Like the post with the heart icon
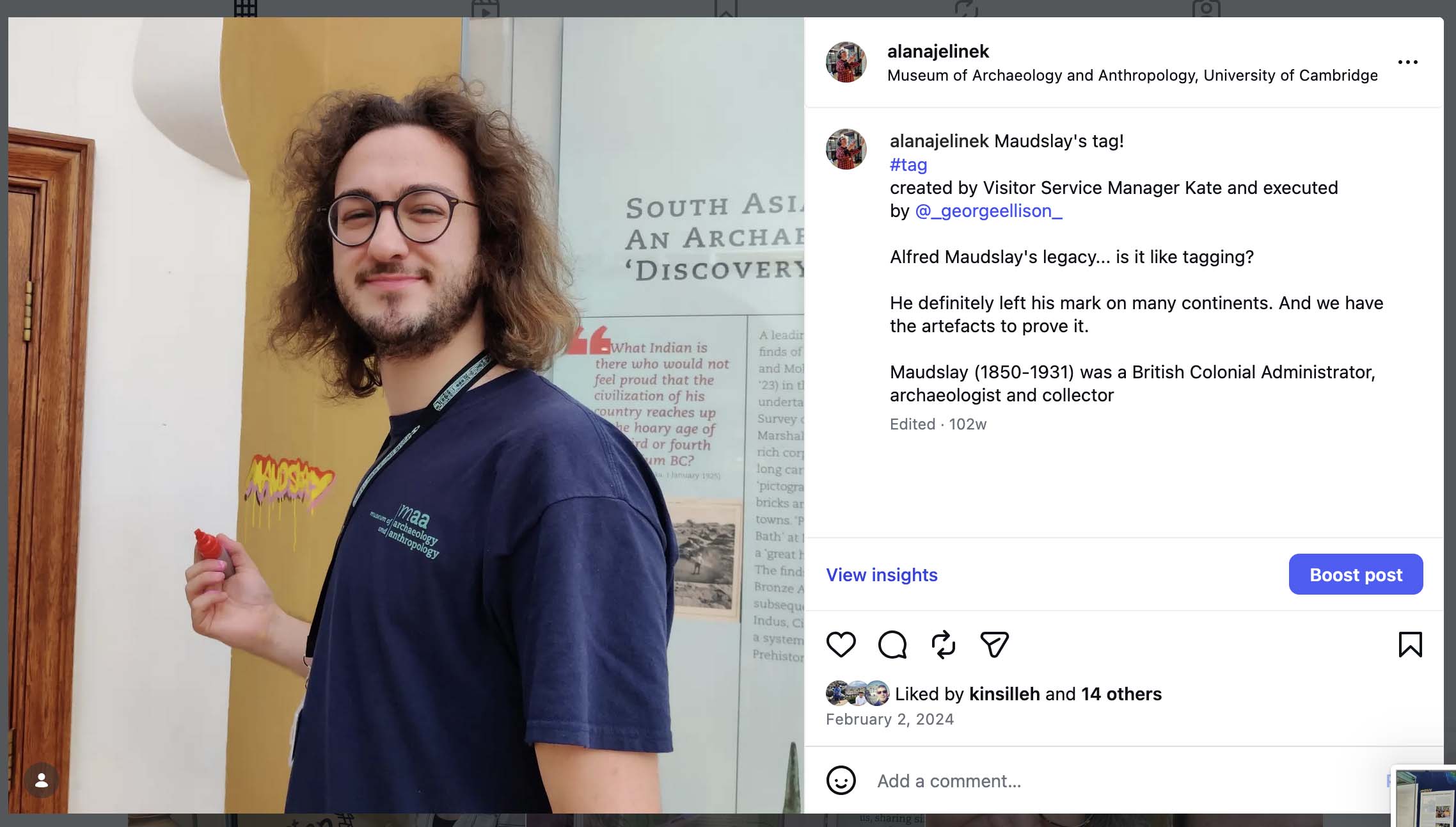This screenshot has width=1456, height=827. click(x=841, y=644)
